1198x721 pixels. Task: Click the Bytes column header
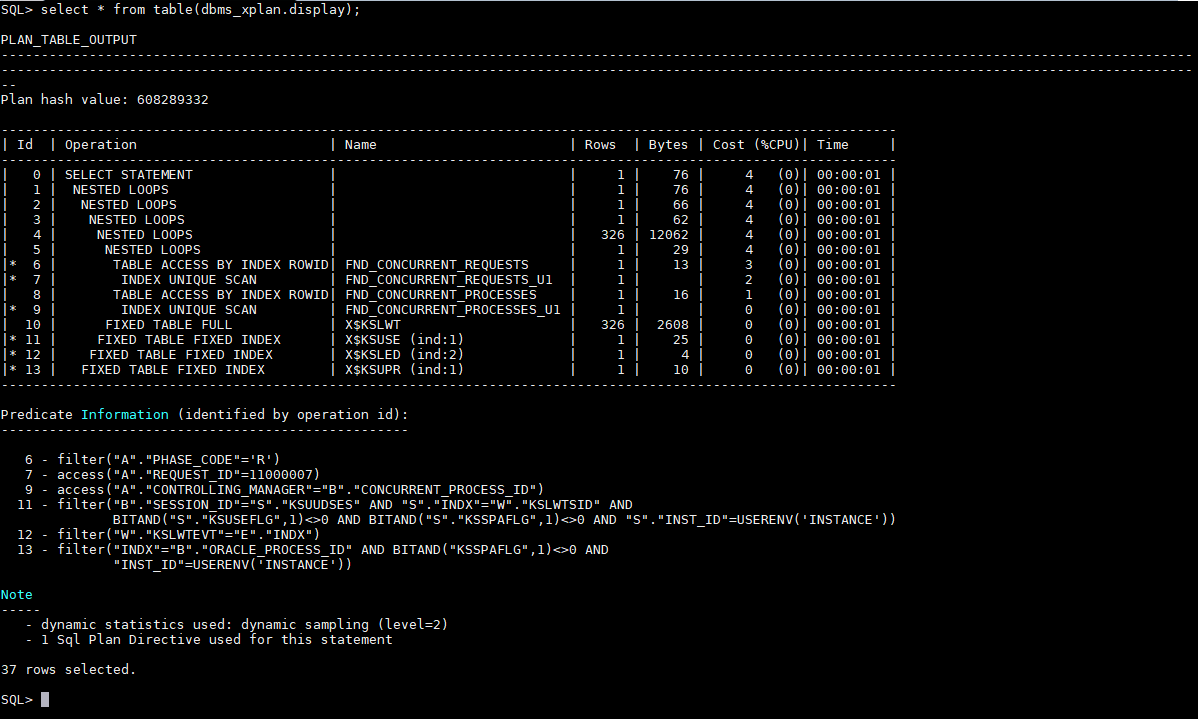click(668, 144)
